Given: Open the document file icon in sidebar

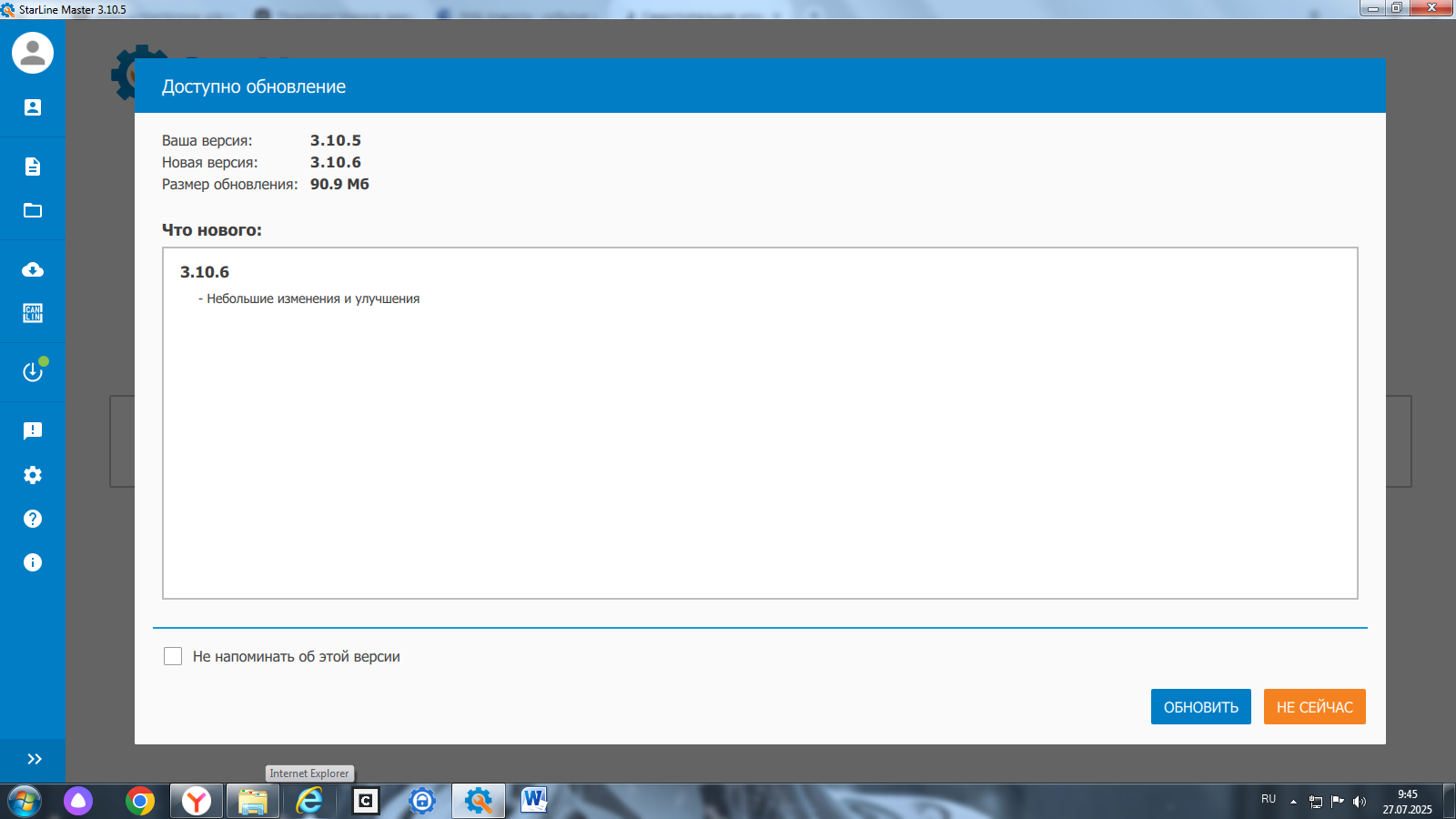Looking at the screenshot, I should point(33,167).
